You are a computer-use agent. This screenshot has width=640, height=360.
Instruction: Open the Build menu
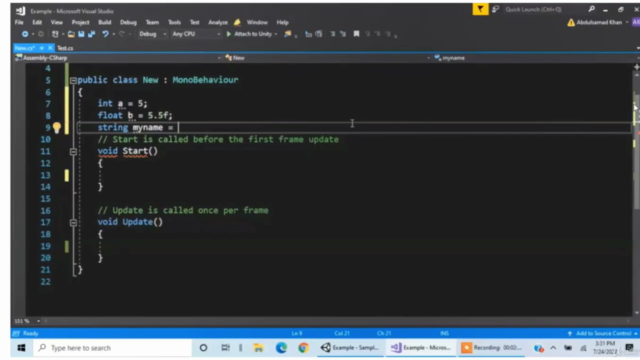tap(104, 22)
